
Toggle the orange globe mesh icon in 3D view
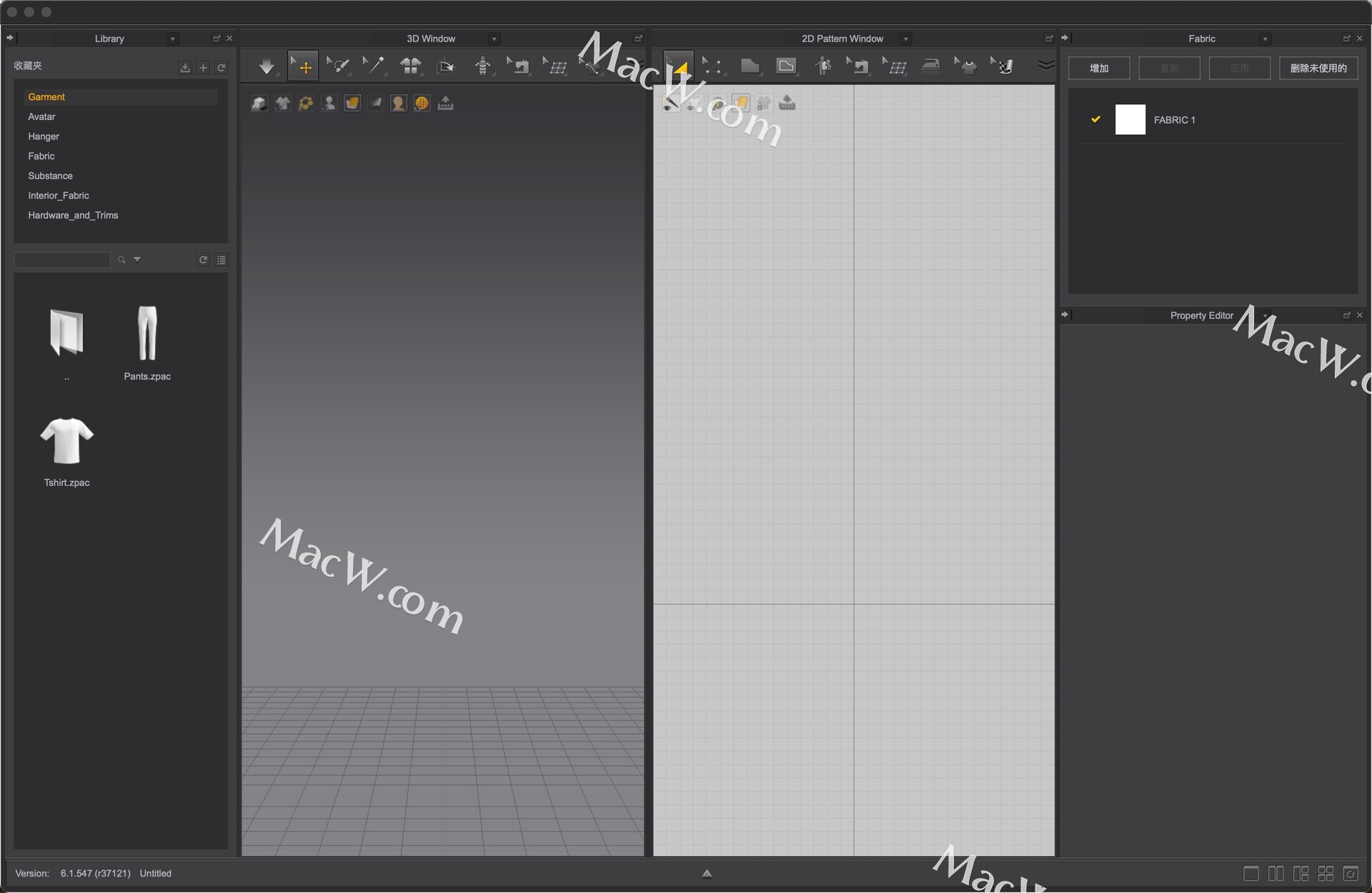pos(422,104)
